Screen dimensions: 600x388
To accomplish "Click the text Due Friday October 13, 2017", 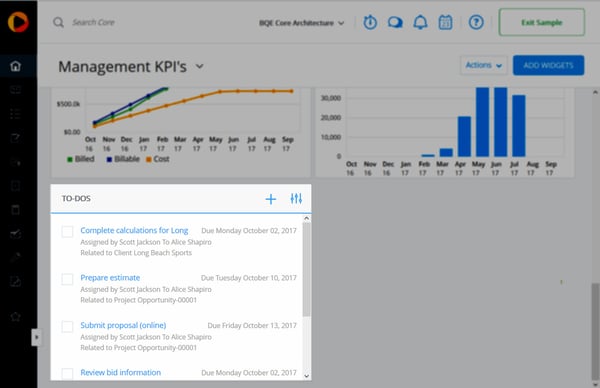I will [252, 325].
